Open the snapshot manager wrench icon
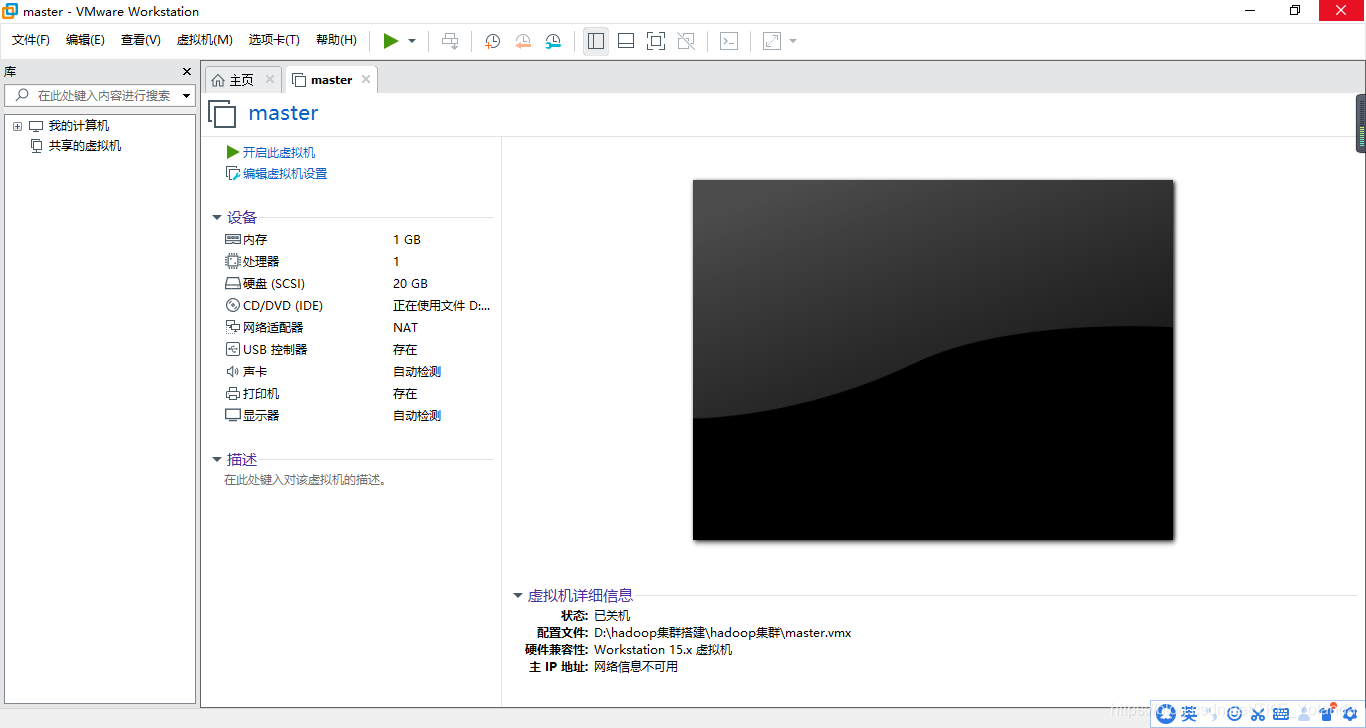 tap(553, 41)
